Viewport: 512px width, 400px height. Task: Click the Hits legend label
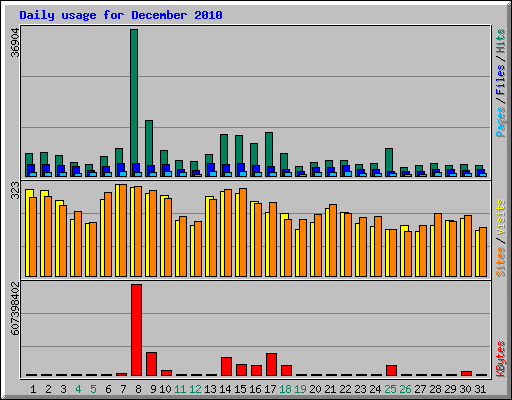[500, 41]
